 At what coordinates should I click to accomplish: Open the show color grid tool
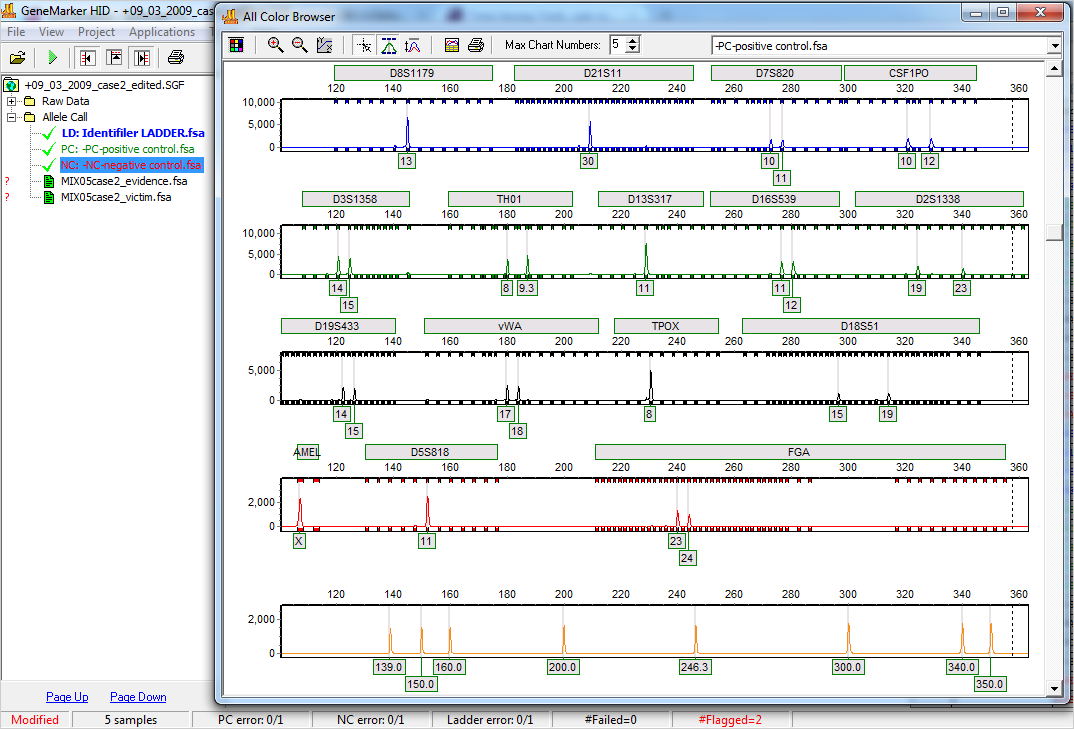click(x=236, y=45)
